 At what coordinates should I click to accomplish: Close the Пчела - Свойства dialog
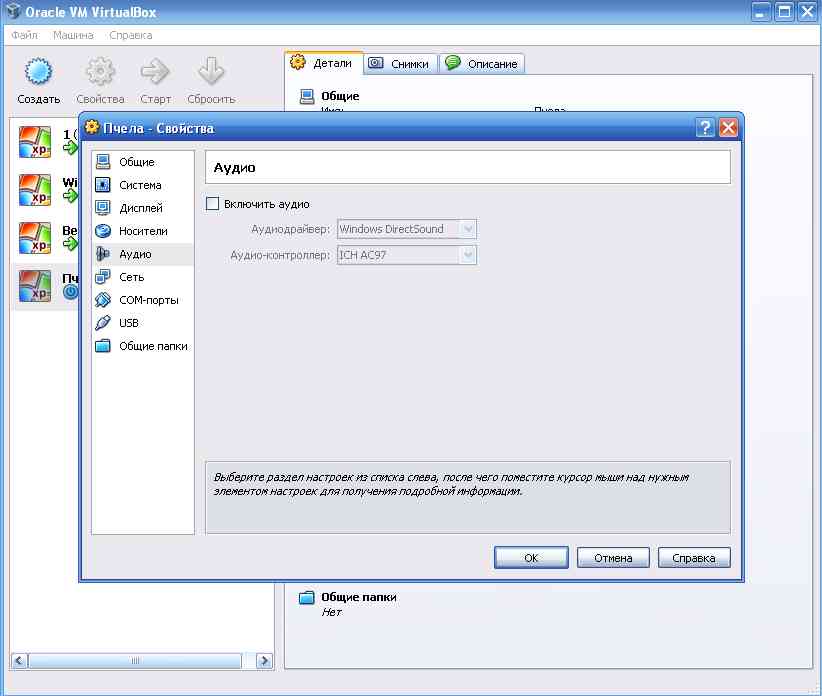[x=728, y=127]
